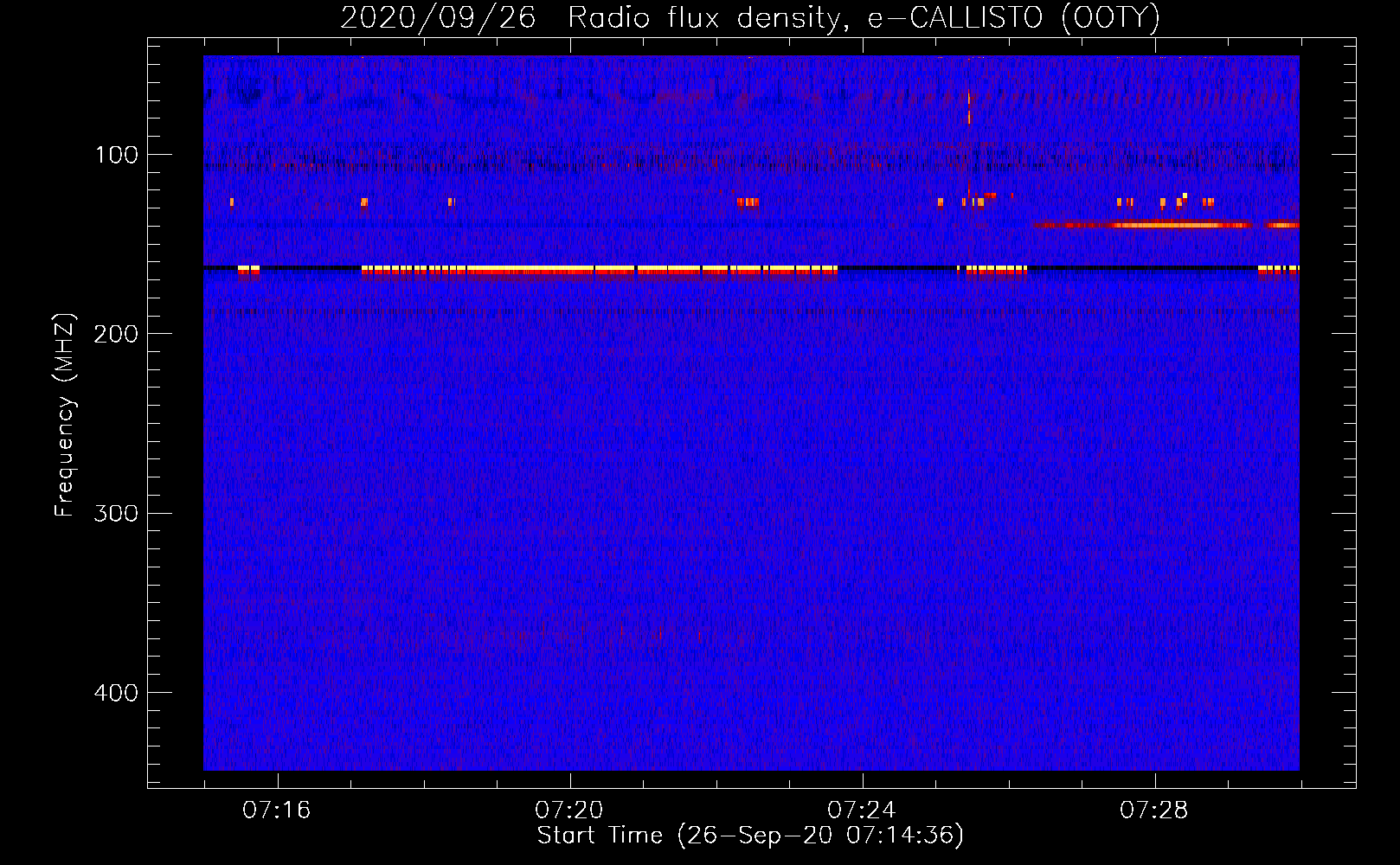Click the 300 frequency tick label
Image resolution: width=1400 pixels, height=865 pixels.
point(117,513)
